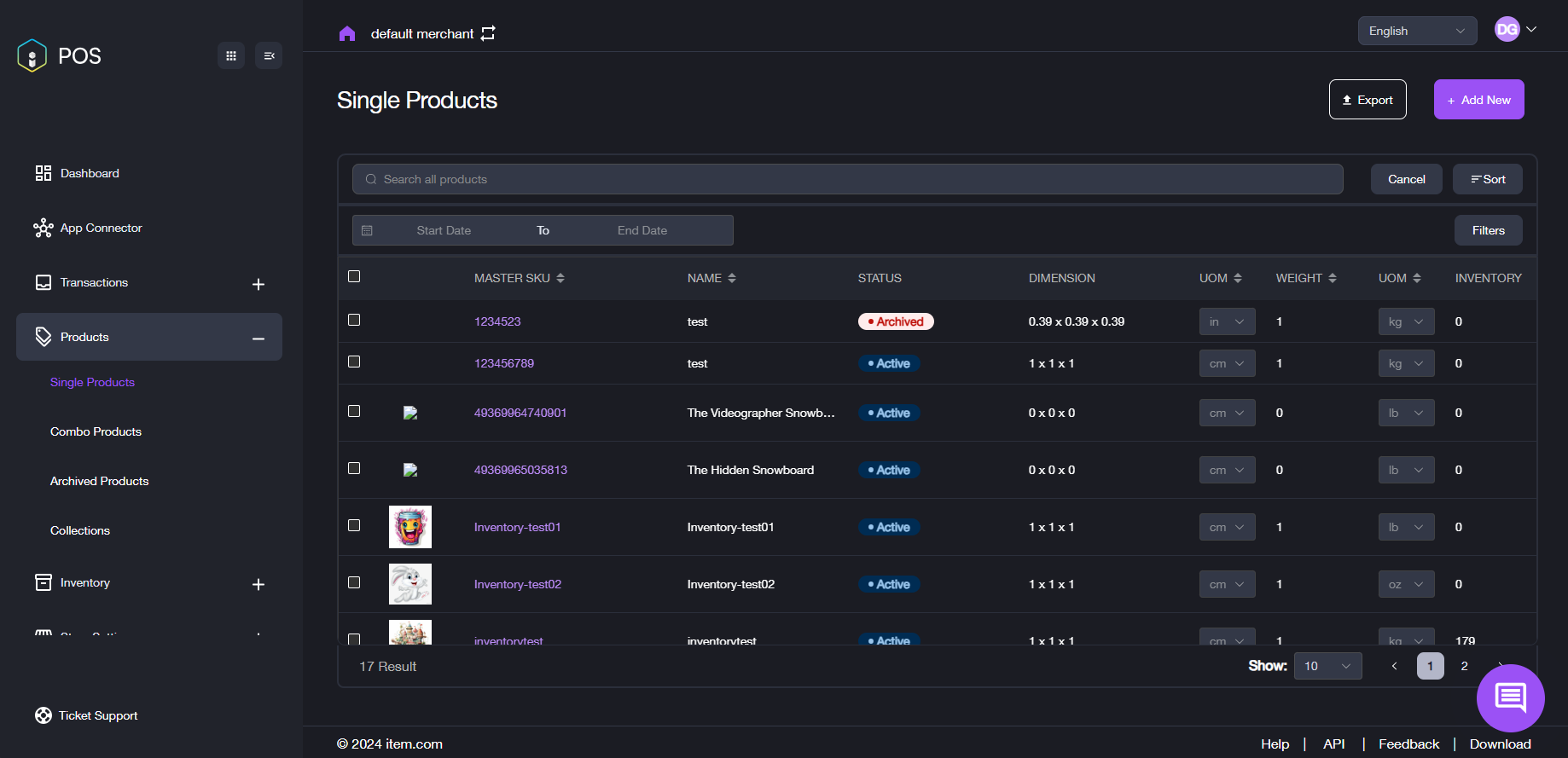Click the home icon in header
Viewport: 1568px width, 758px height.
[x=346, y=34]
